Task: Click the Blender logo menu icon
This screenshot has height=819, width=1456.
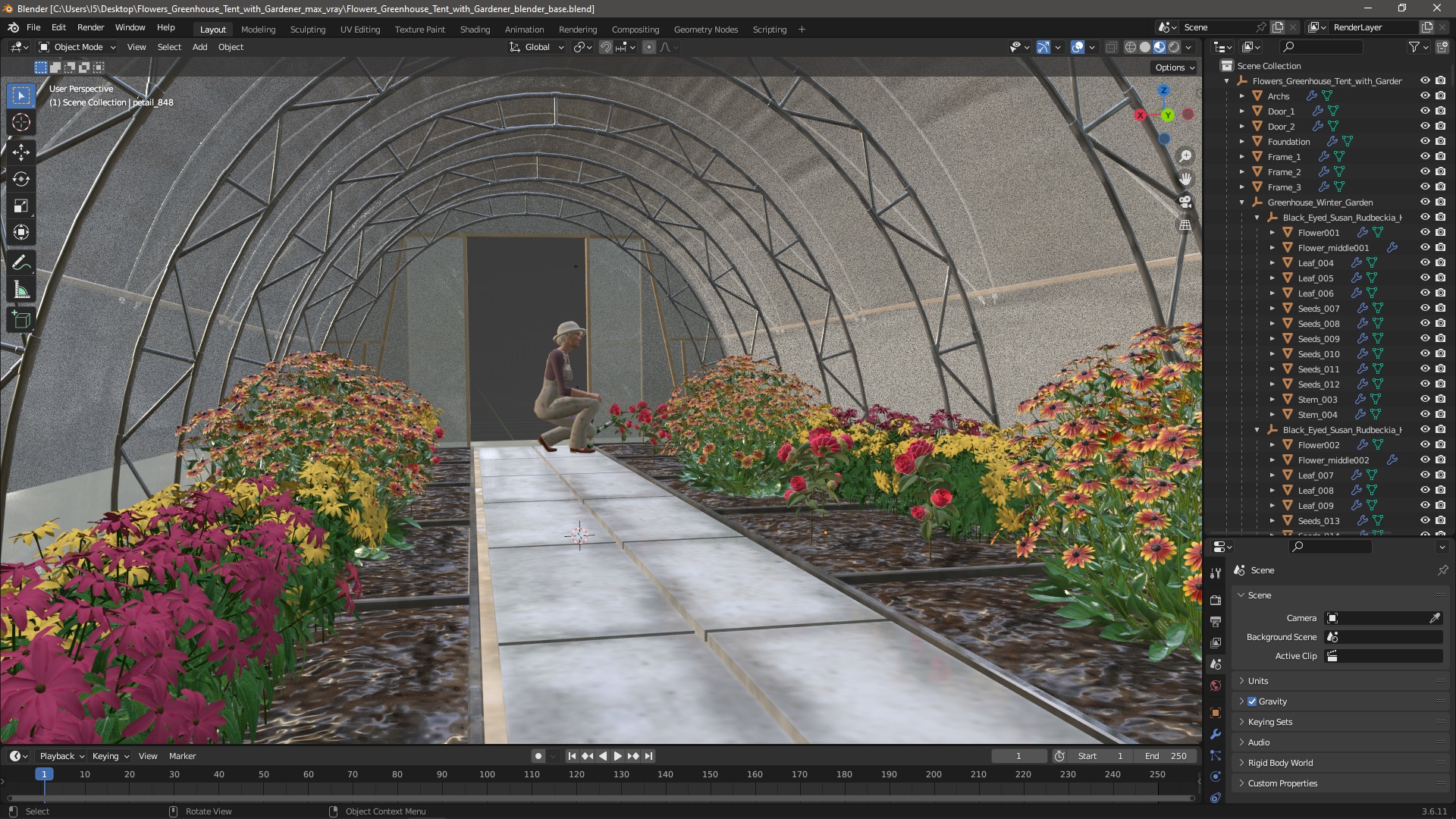Action: (13, 27)
